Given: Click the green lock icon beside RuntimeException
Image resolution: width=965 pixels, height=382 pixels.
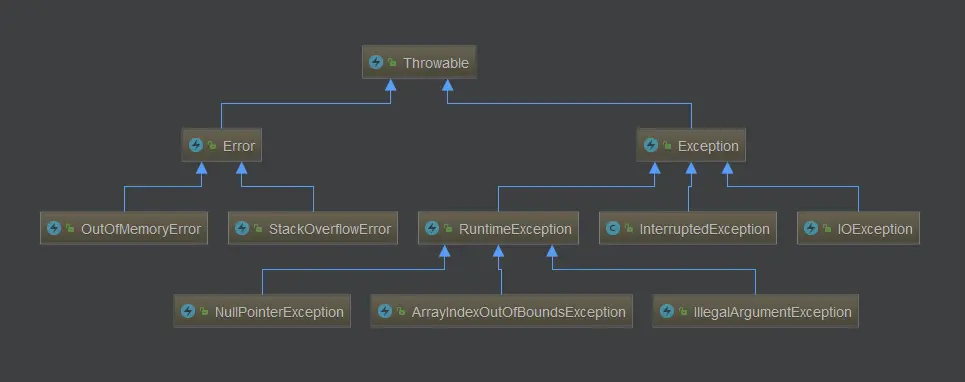Looking at the screenshot, I should click(447, 229).
